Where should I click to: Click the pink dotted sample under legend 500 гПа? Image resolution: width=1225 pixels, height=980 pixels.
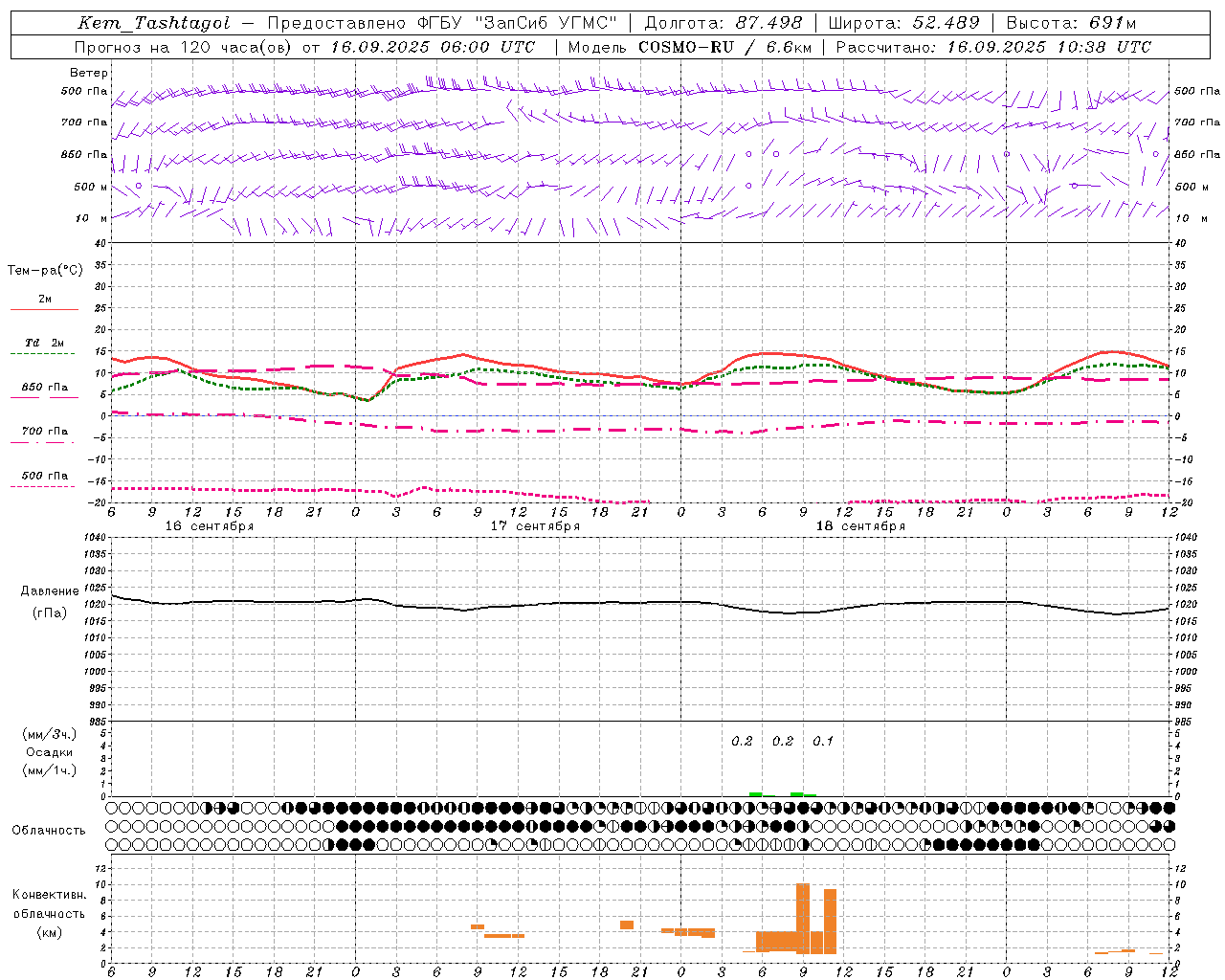tap(42, 486)
